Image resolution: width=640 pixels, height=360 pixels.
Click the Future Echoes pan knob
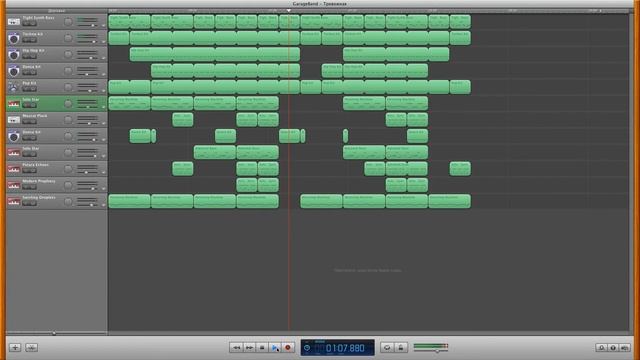[68, 169]
